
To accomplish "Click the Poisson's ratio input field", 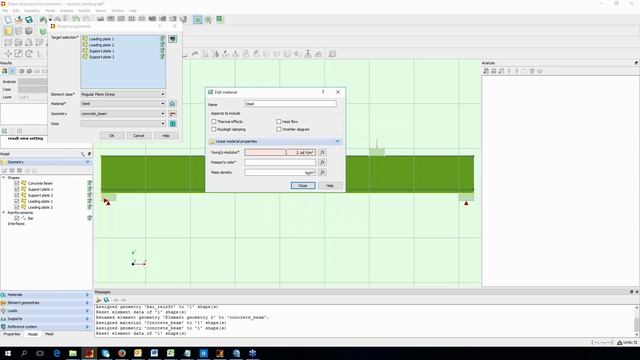I will click(x=280, y=162).
